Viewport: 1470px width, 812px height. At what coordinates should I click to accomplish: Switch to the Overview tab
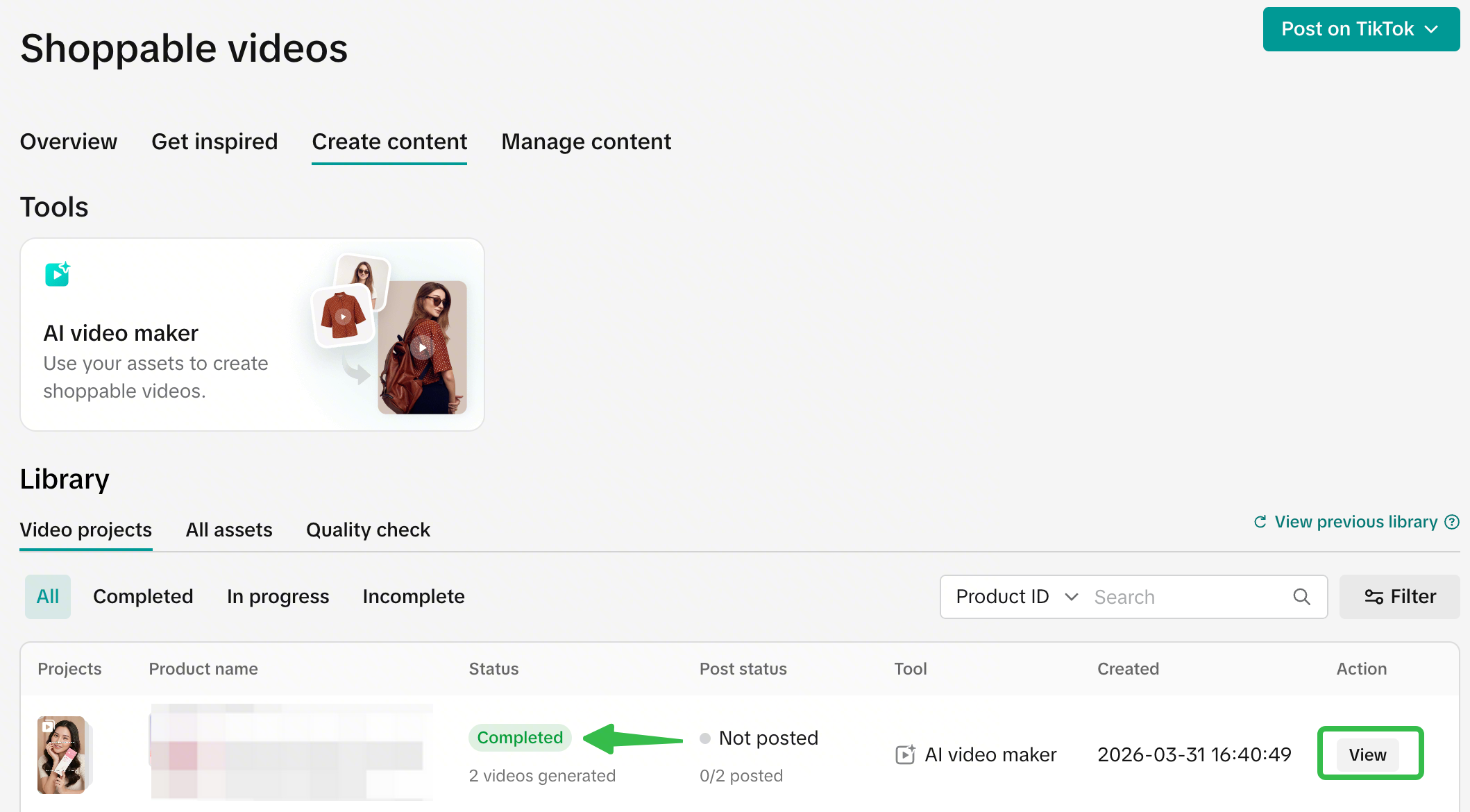pyautogui.click(x=69, y=142)
